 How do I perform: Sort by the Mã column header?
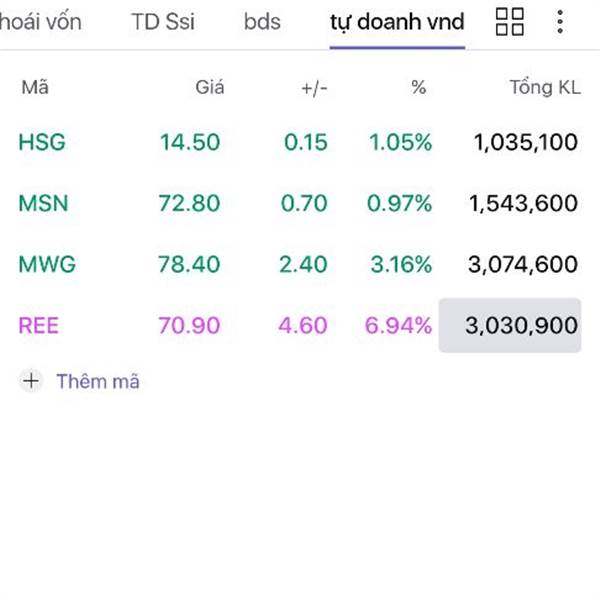pos(35,88)
